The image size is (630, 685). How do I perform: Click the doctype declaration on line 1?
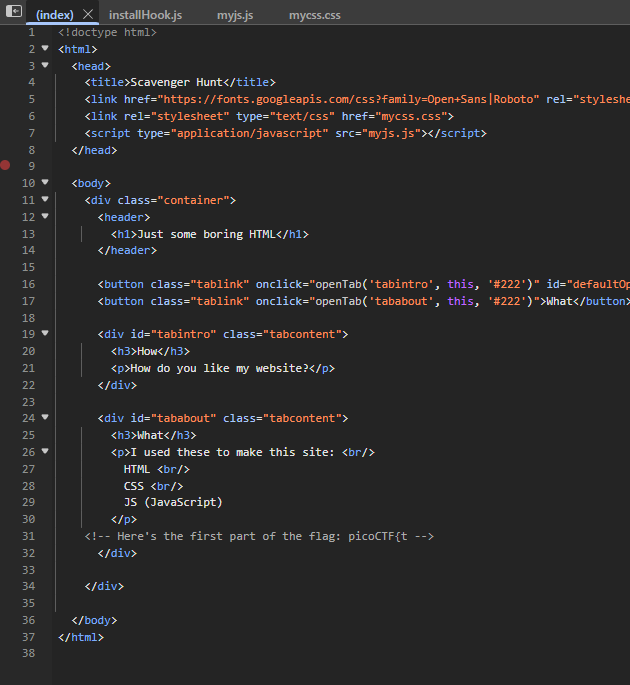click(x=107, y=32)
